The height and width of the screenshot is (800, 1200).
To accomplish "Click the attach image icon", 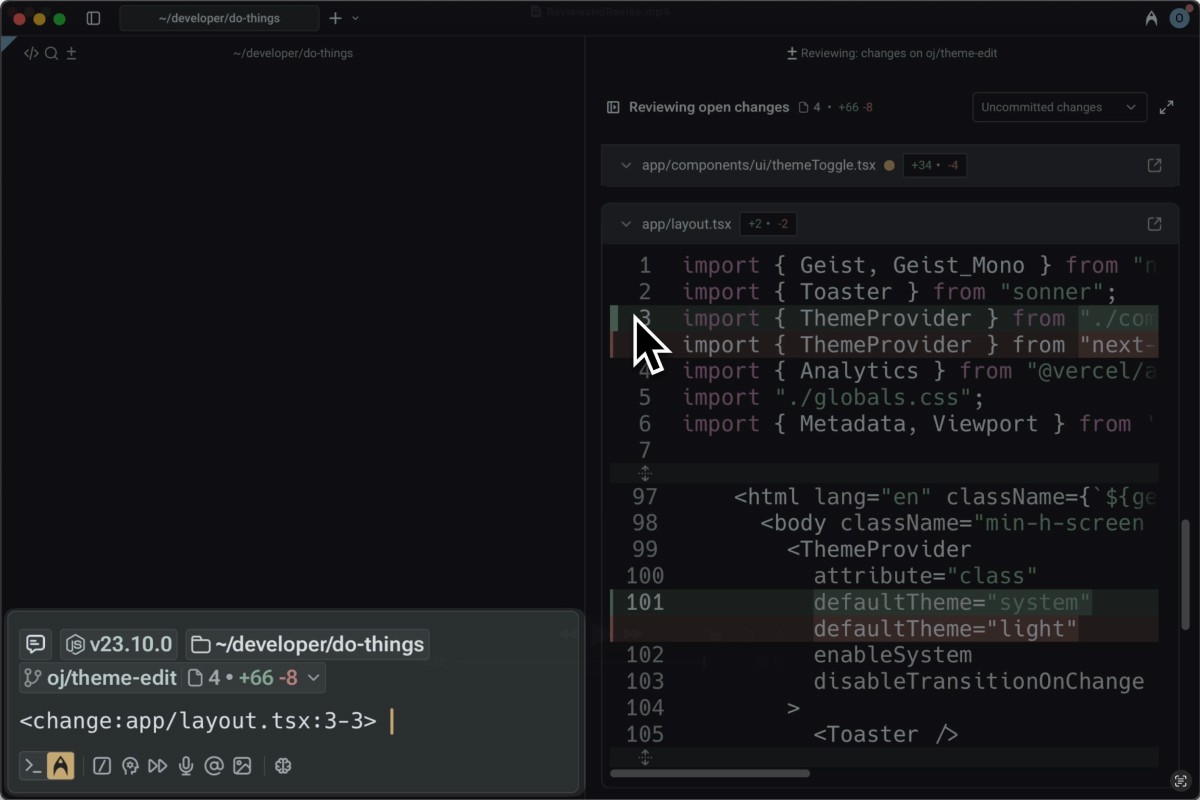I will [242, 766].
